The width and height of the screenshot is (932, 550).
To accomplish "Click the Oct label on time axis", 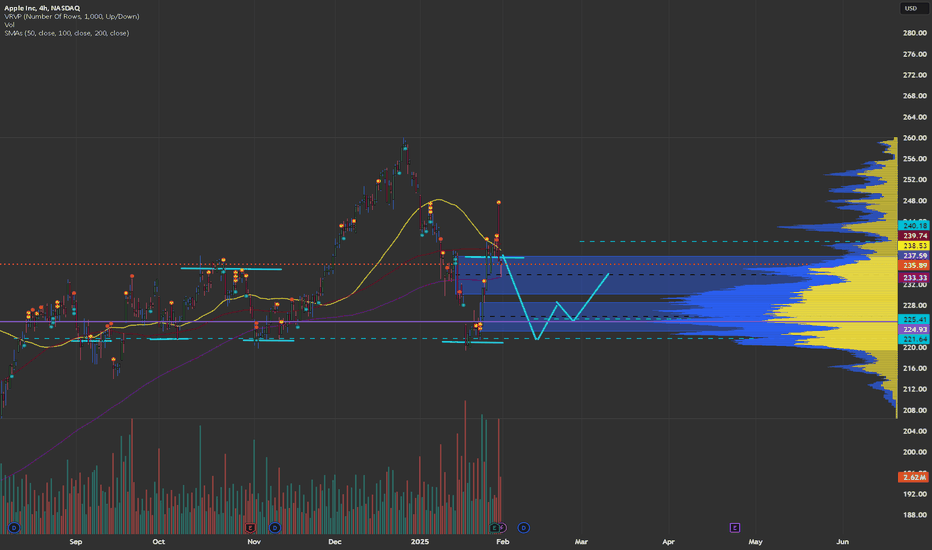I will click(x=159, y=542).
